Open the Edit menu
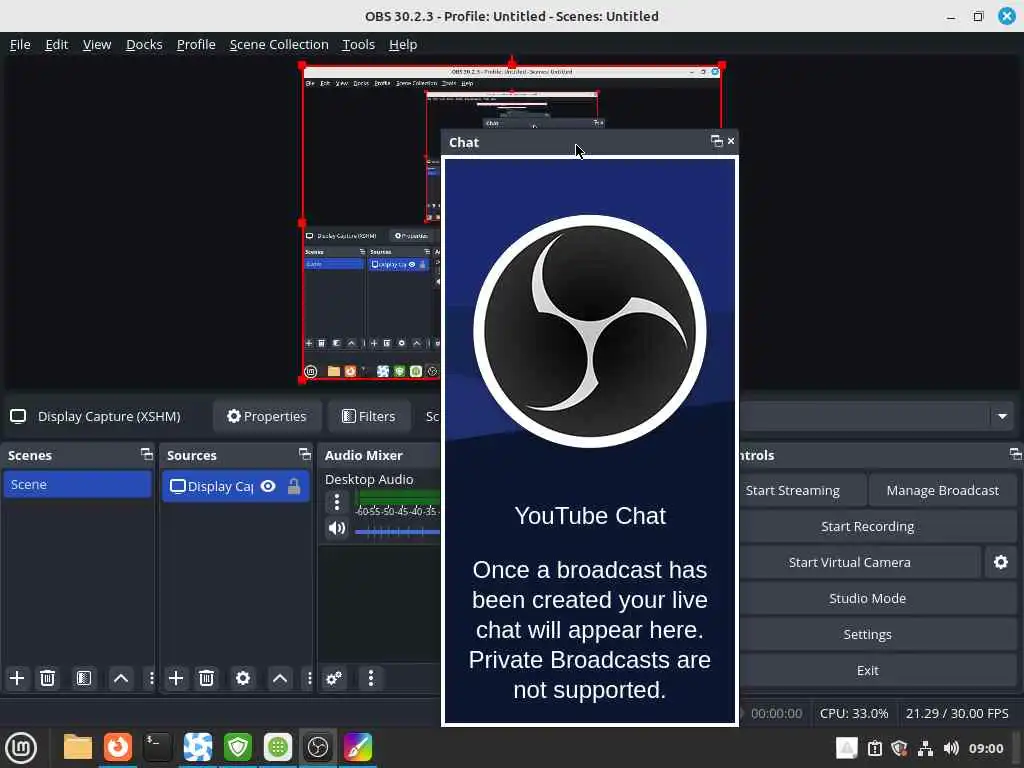 tap(56, 44)
